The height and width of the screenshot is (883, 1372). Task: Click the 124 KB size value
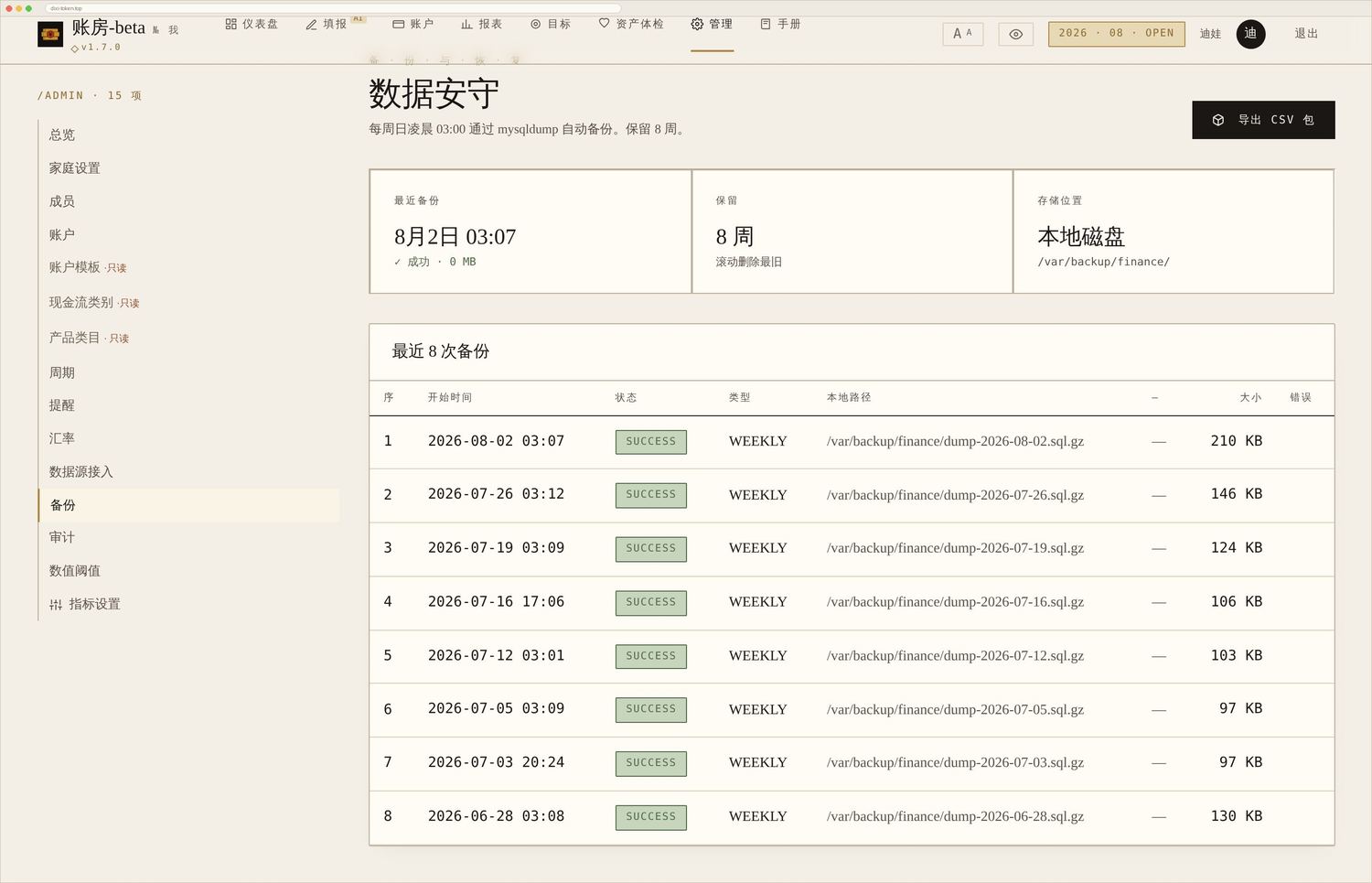coord(1237,548)
